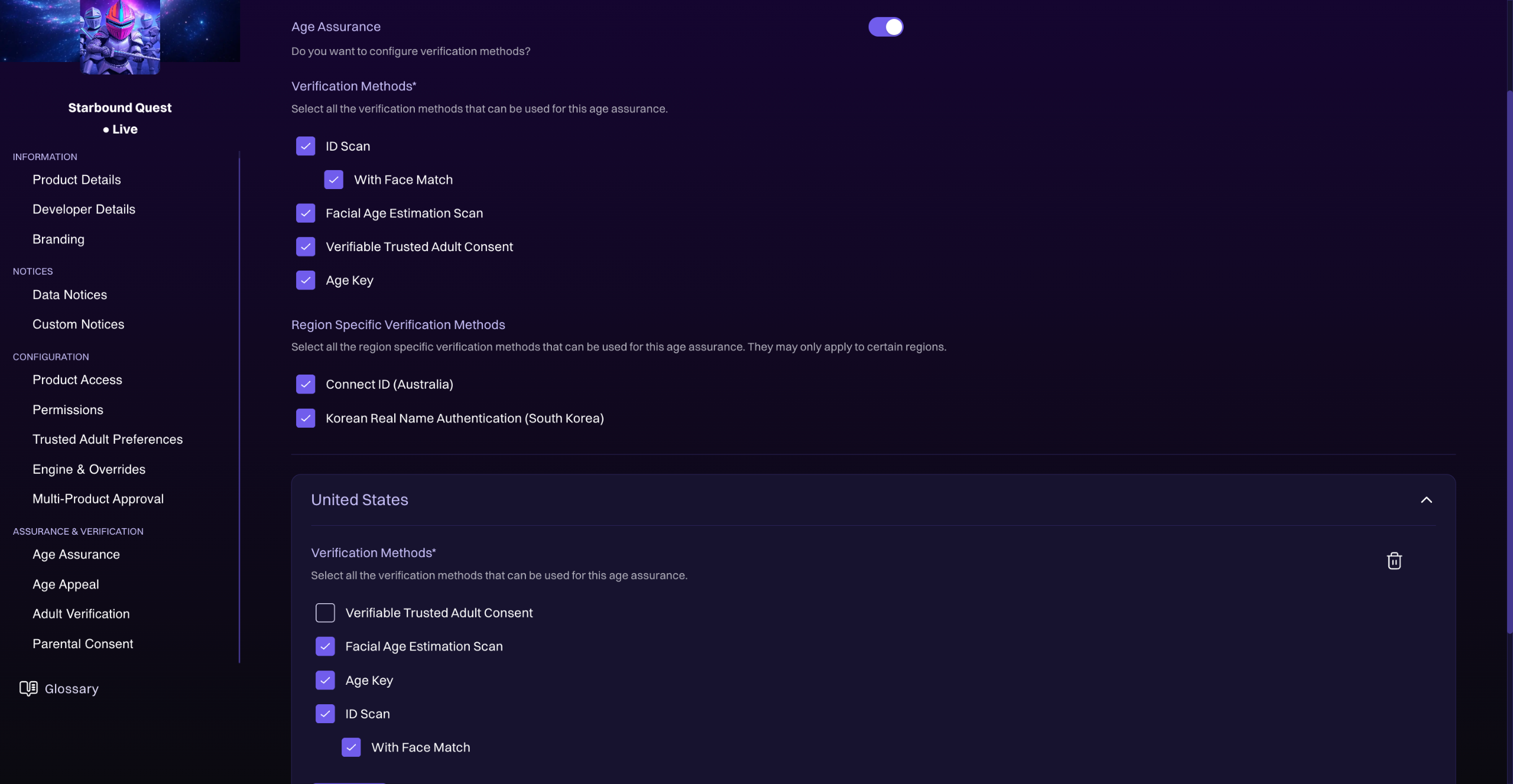The height and width of the screenshot is (784, 1513).
Task: Open Product Details in the sidebar
Action: [x=76, y=180]
